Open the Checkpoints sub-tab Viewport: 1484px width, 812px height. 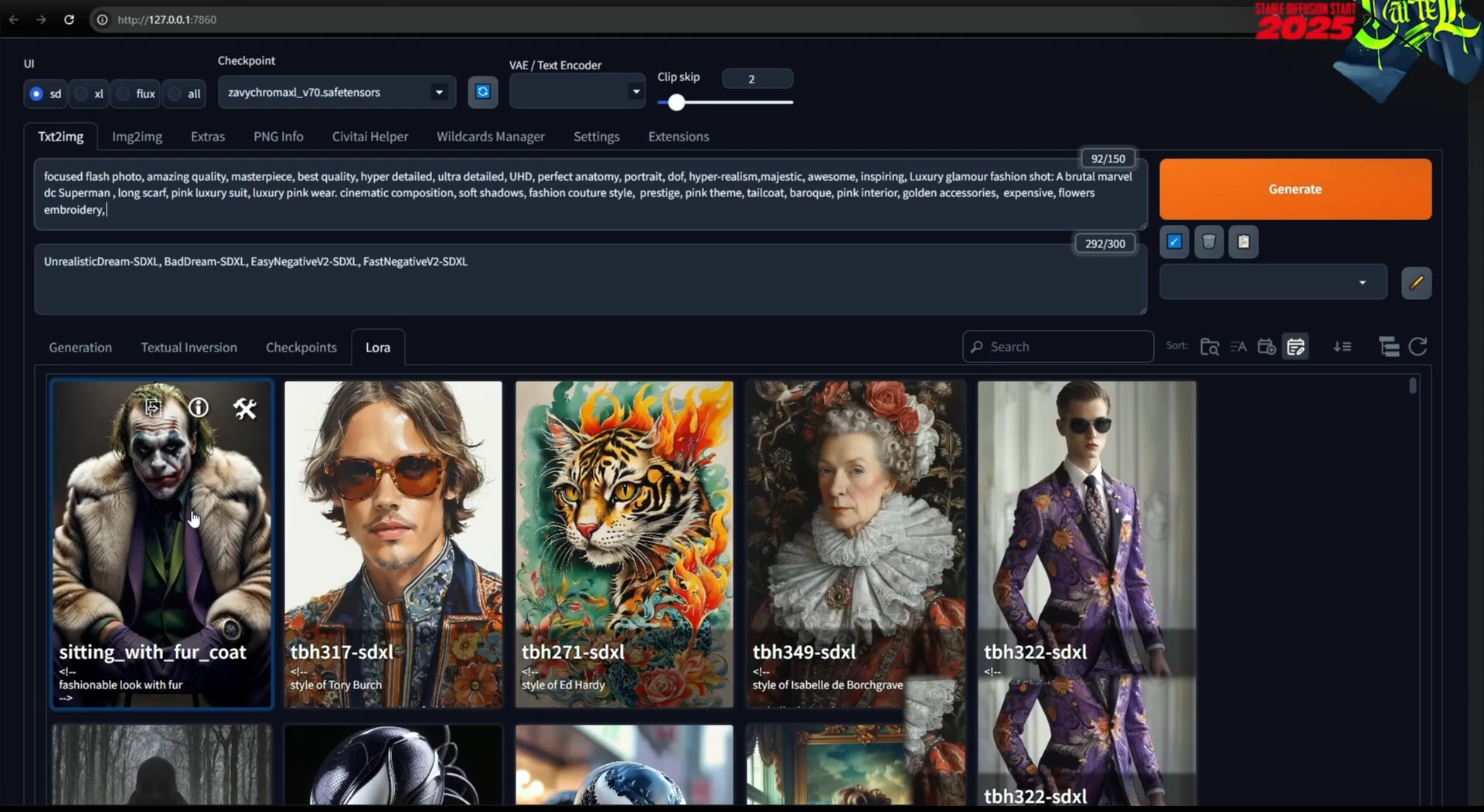click(x=301, y=348)
